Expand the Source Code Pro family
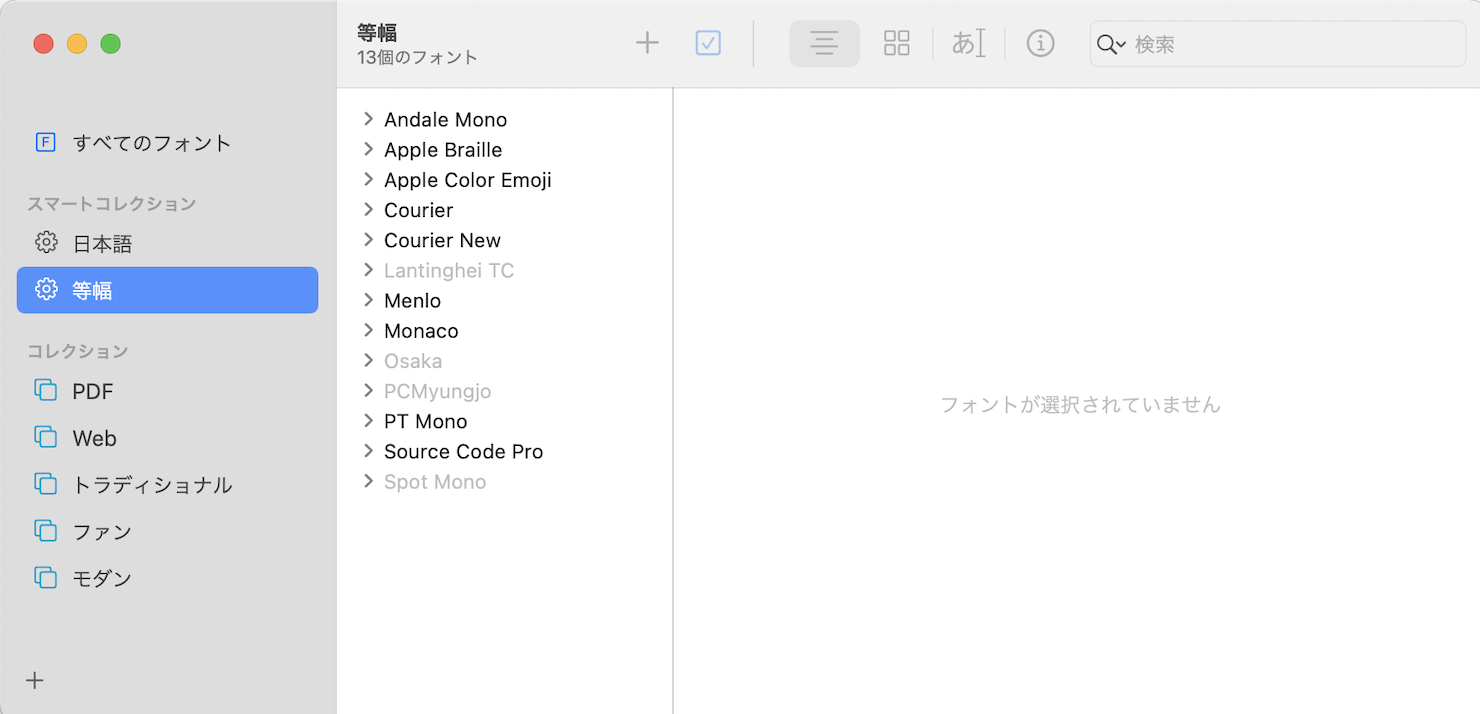The image size is (1480, 714). (x=369, y=451)
